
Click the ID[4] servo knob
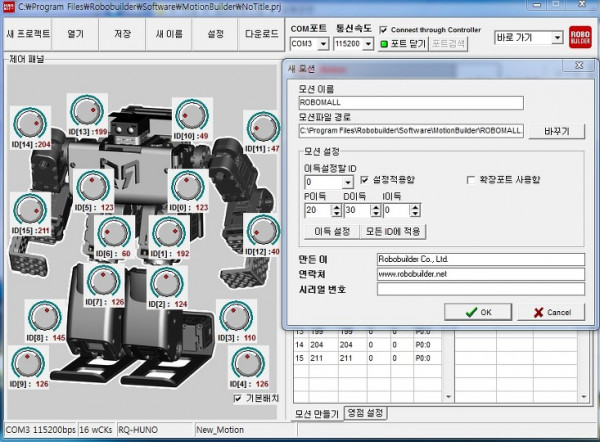tap(248, 363)
